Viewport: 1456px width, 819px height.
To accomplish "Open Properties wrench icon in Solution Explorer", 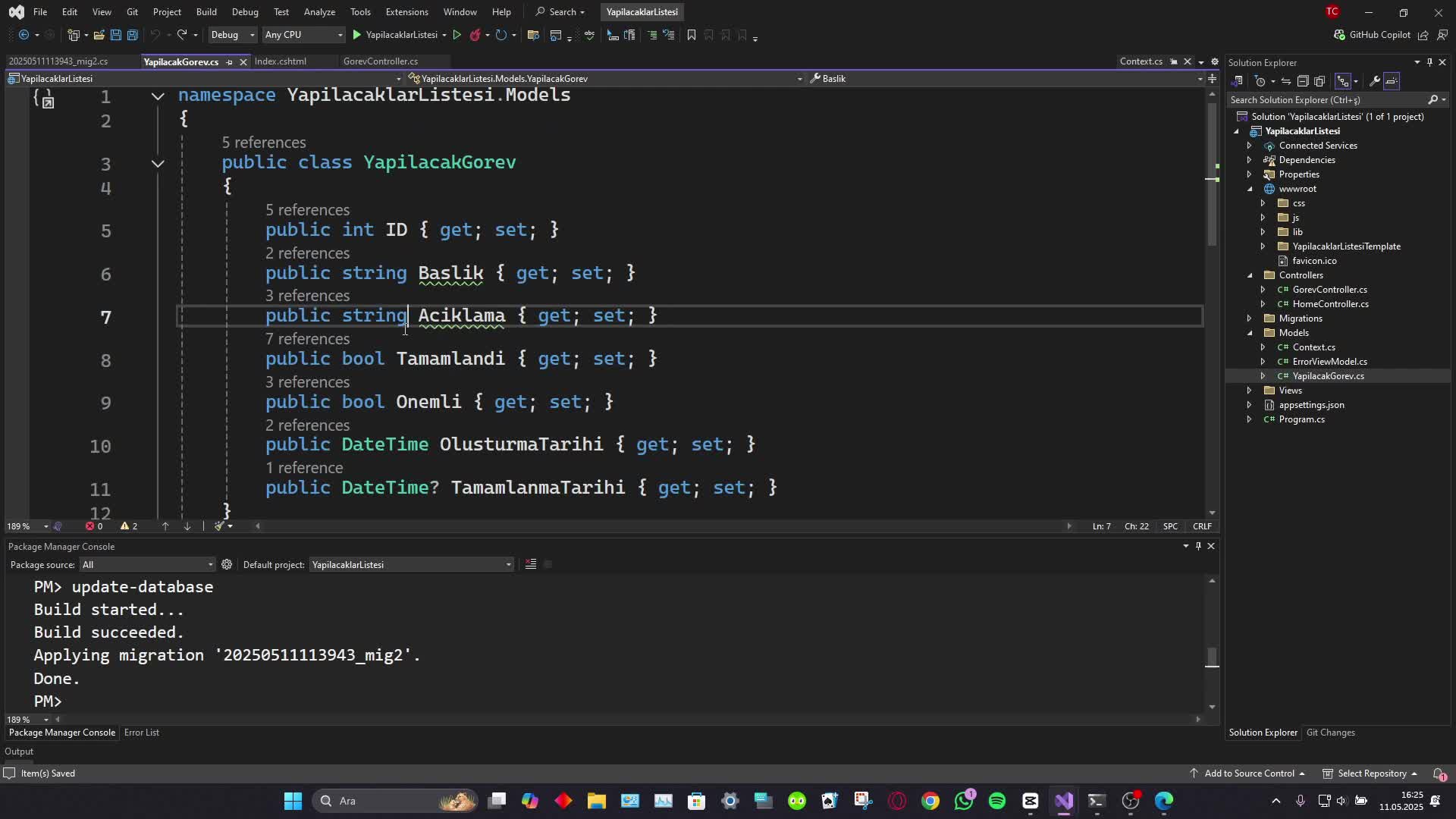I will (1374, 81).
